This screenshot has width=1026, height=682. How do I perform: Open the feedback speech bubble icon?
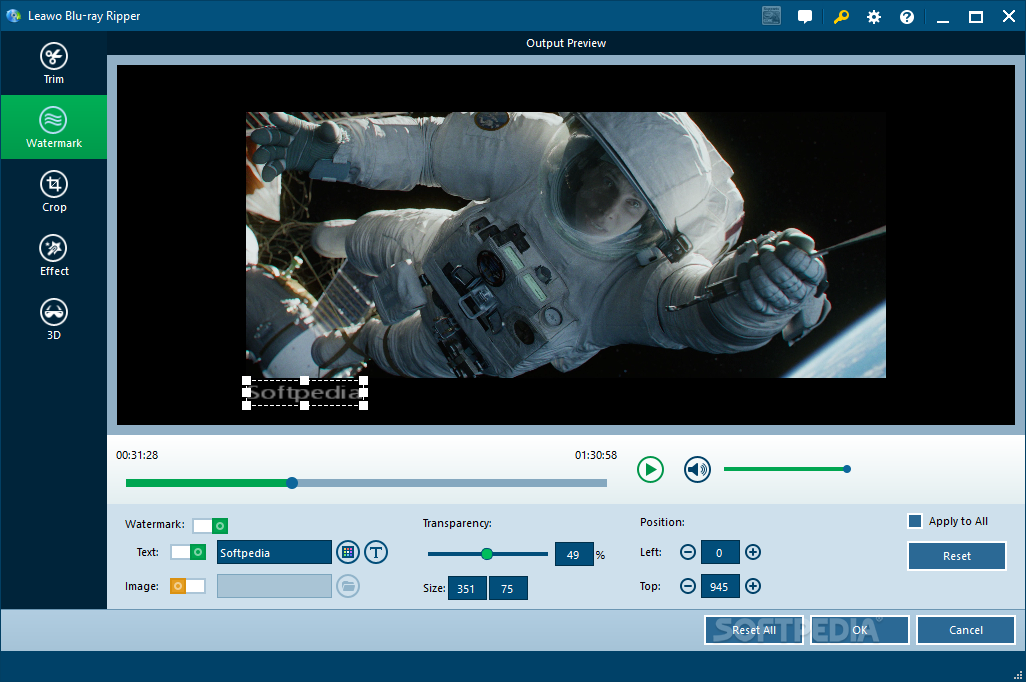click(x=805, y=17)
